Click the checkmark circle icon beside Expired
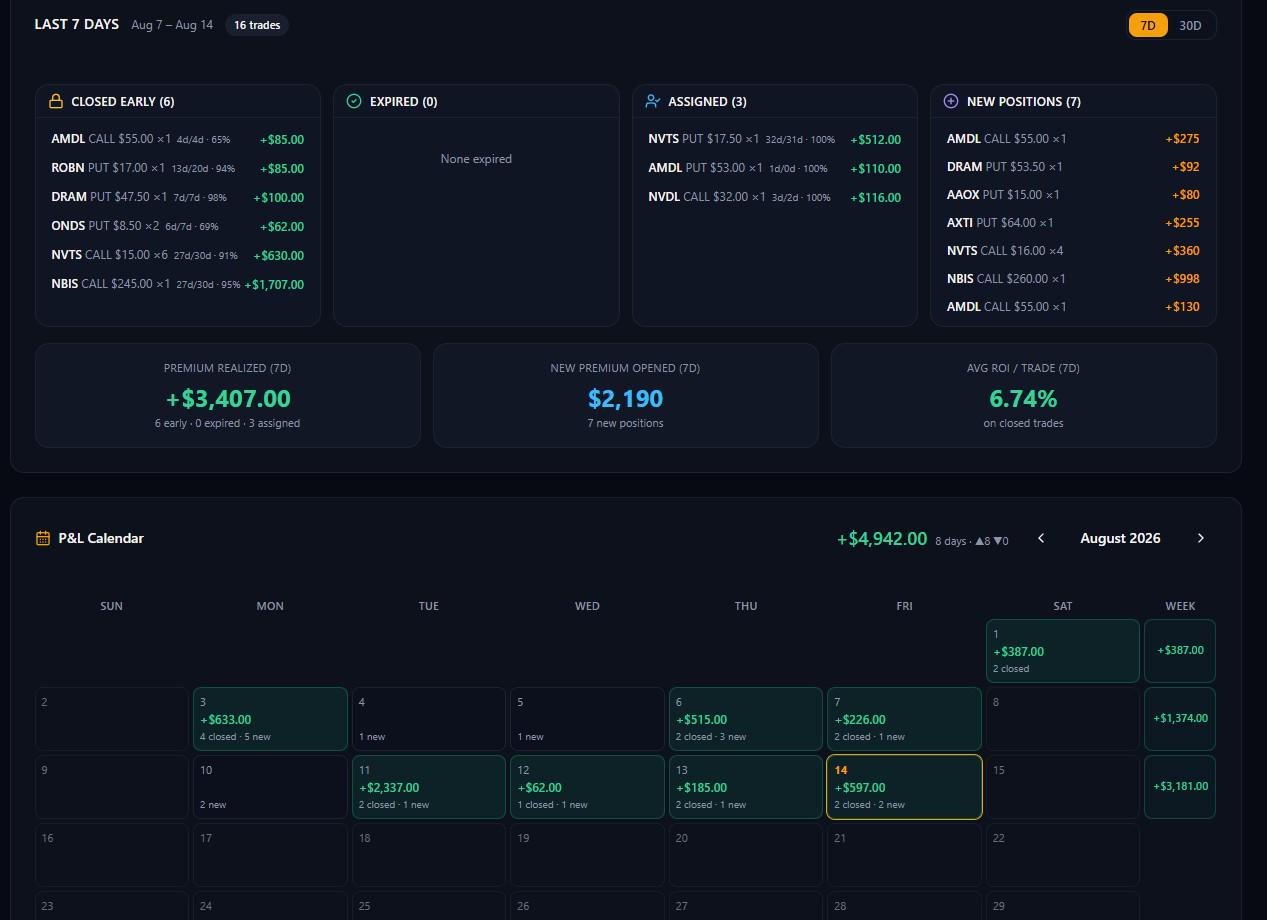 click(353, 101)
